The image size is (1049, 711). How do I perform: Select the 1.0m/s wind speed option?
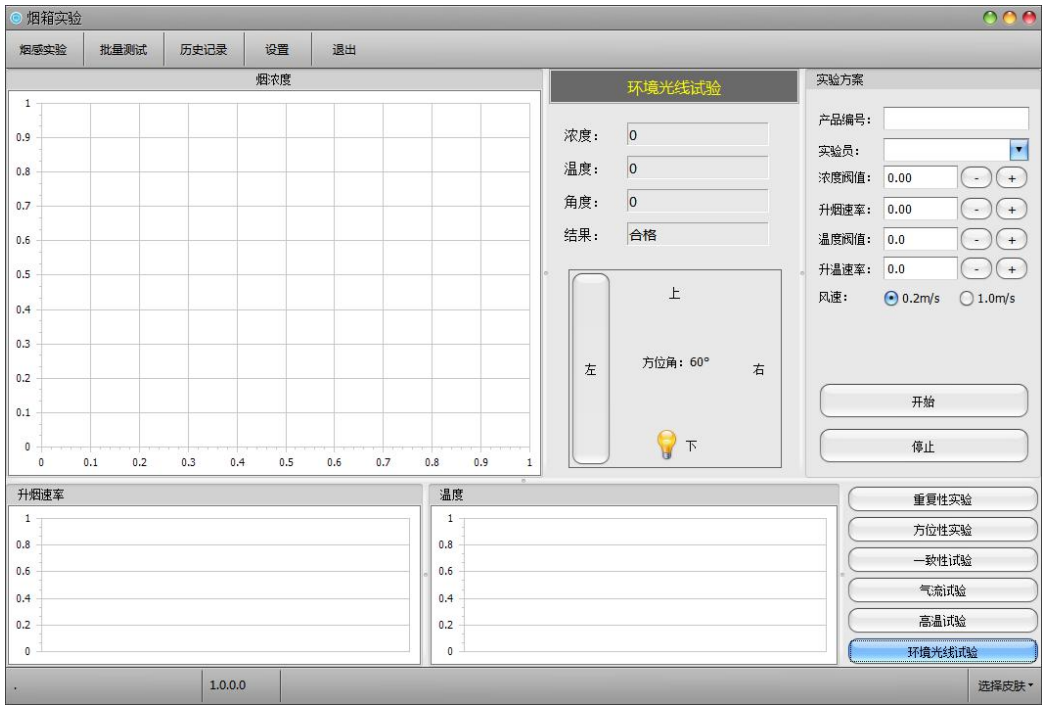click(x=966, y=299)
